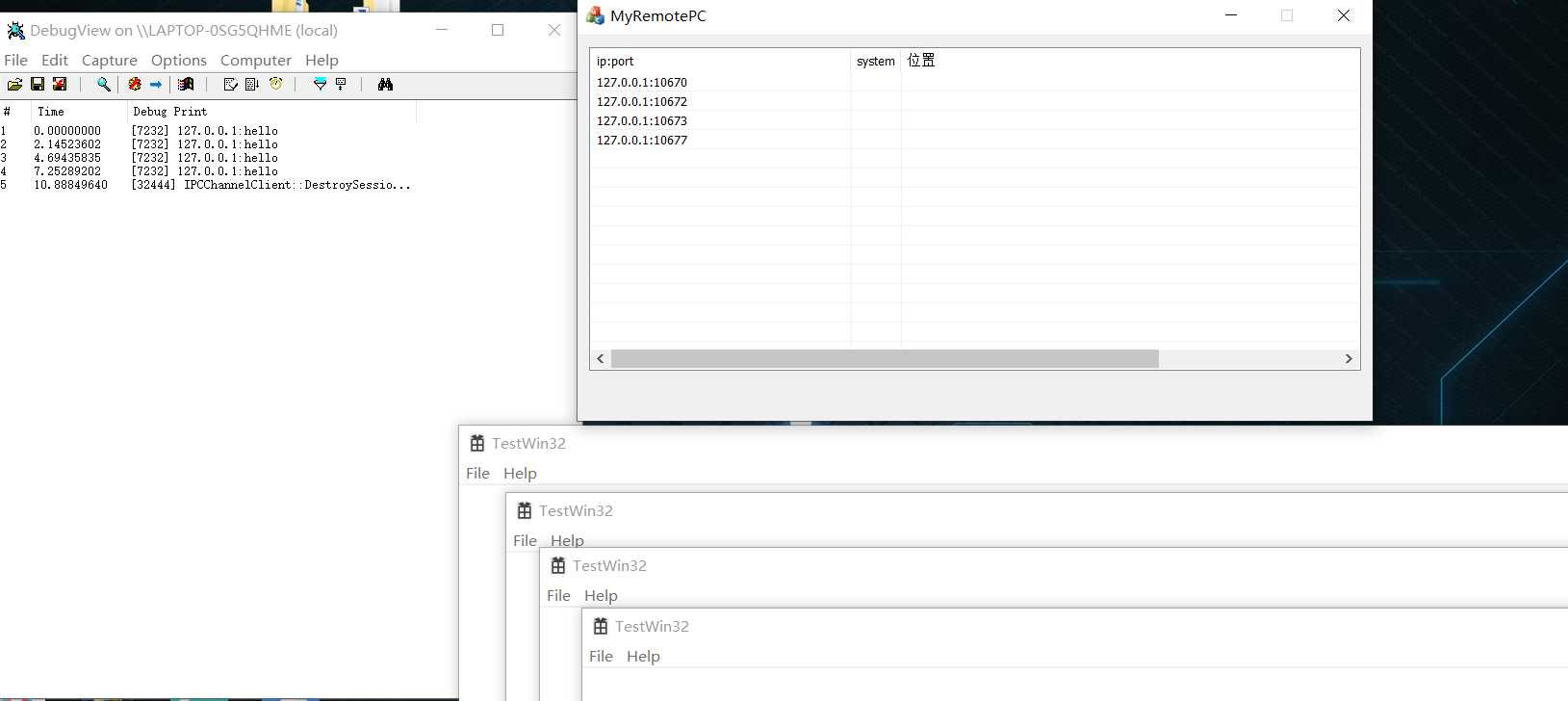This screenshot has height=701, width=1568.
Task: Toggle Capture Kernel gear icon in DebugView
Action: tap(135, 85)
